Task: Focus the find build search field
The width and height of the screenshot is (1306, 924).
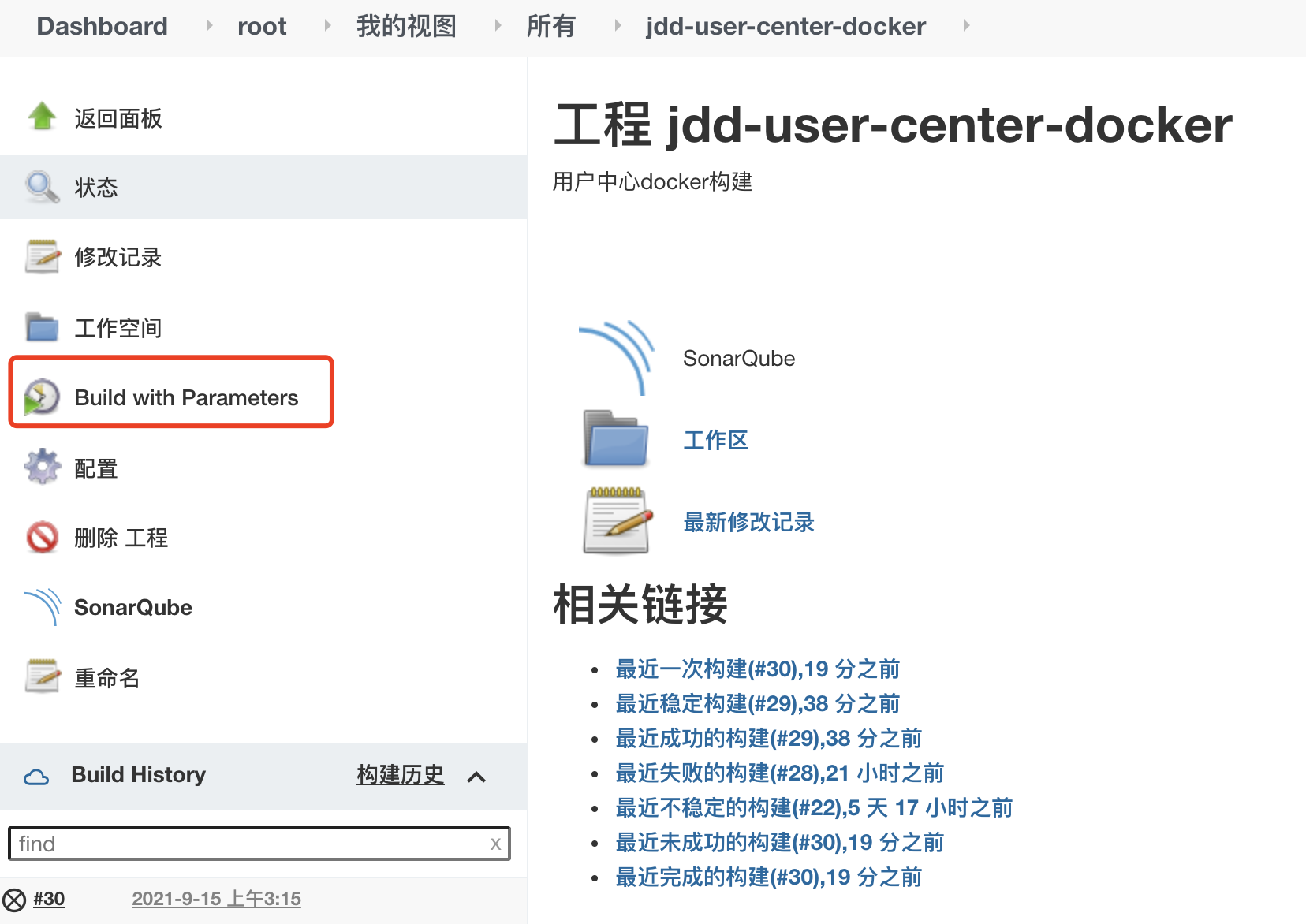Action: pyautogui.click(x=259, y=844)
